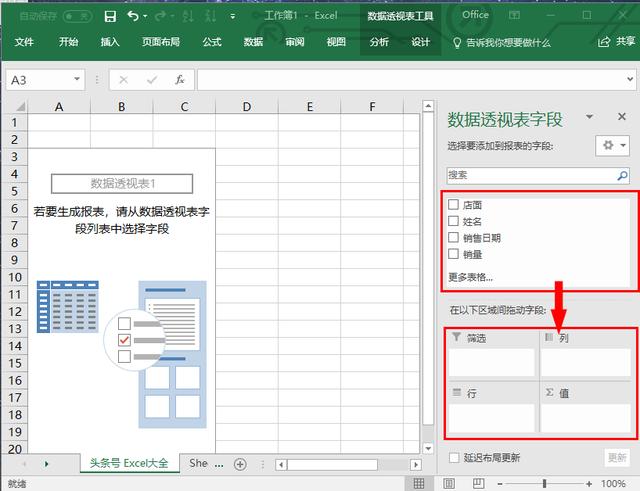Click the 搜索 field search input
Image resolution: width=640 pixels, height=491 pixels.
(x=530, y=174)
